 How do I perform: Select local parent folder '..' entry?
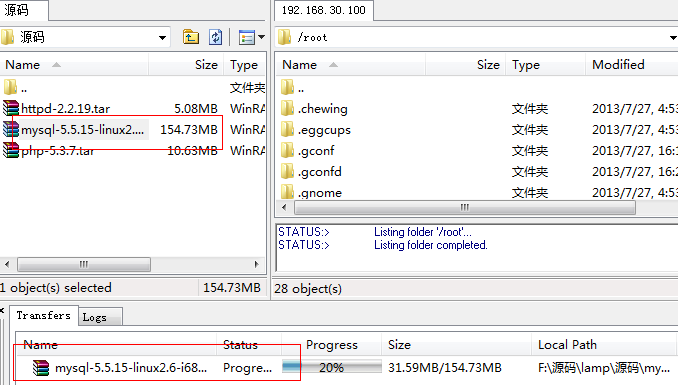[x=16, y=88]
